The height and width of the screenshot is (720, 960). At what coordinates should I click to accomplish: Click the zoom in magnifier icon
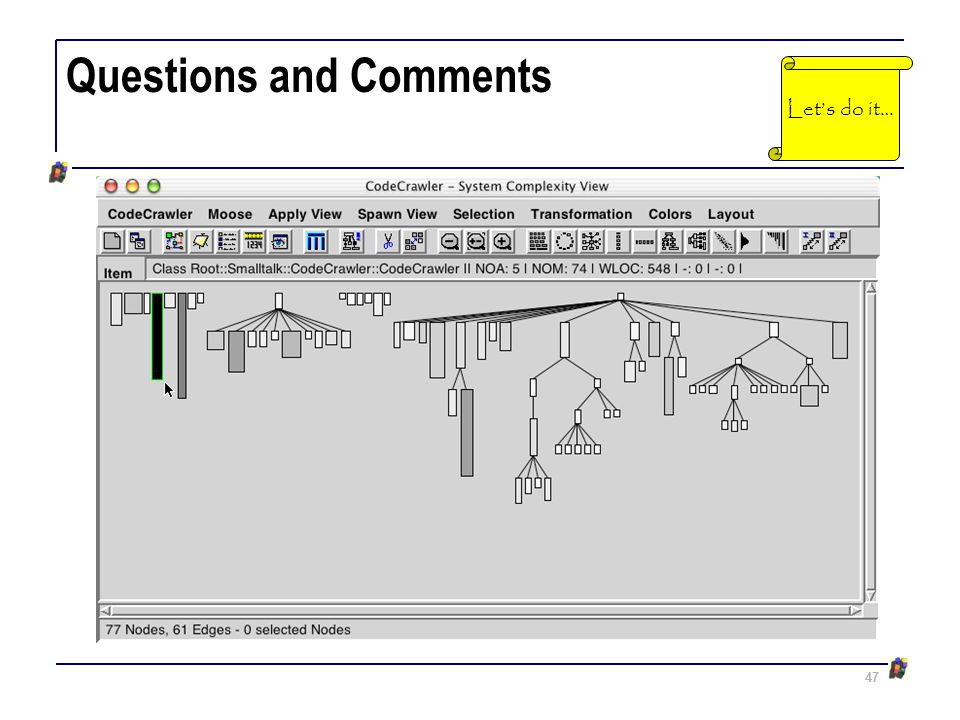click(503, 241)
